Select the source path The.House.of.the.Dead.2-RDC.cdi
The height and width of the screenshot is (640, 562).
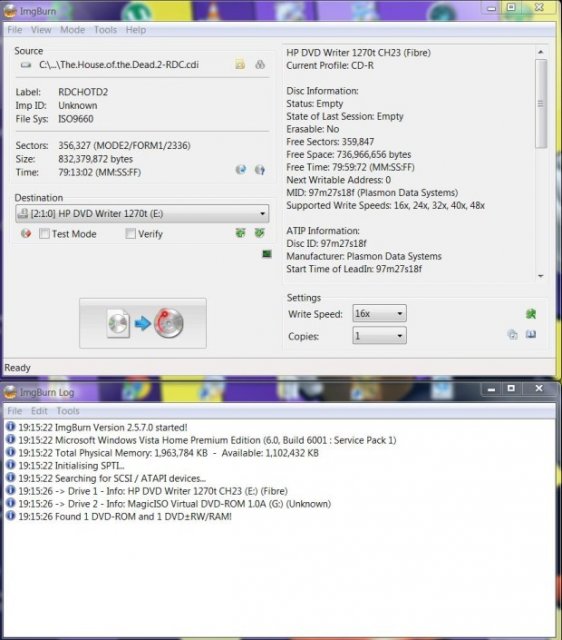point(119,64)
